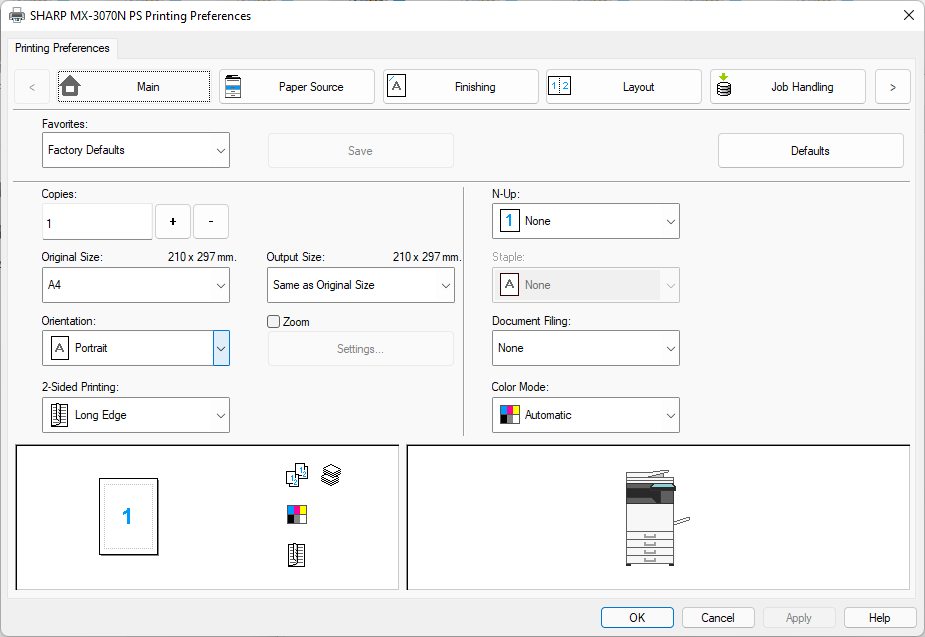Open the Orientation dropdown

221,348
